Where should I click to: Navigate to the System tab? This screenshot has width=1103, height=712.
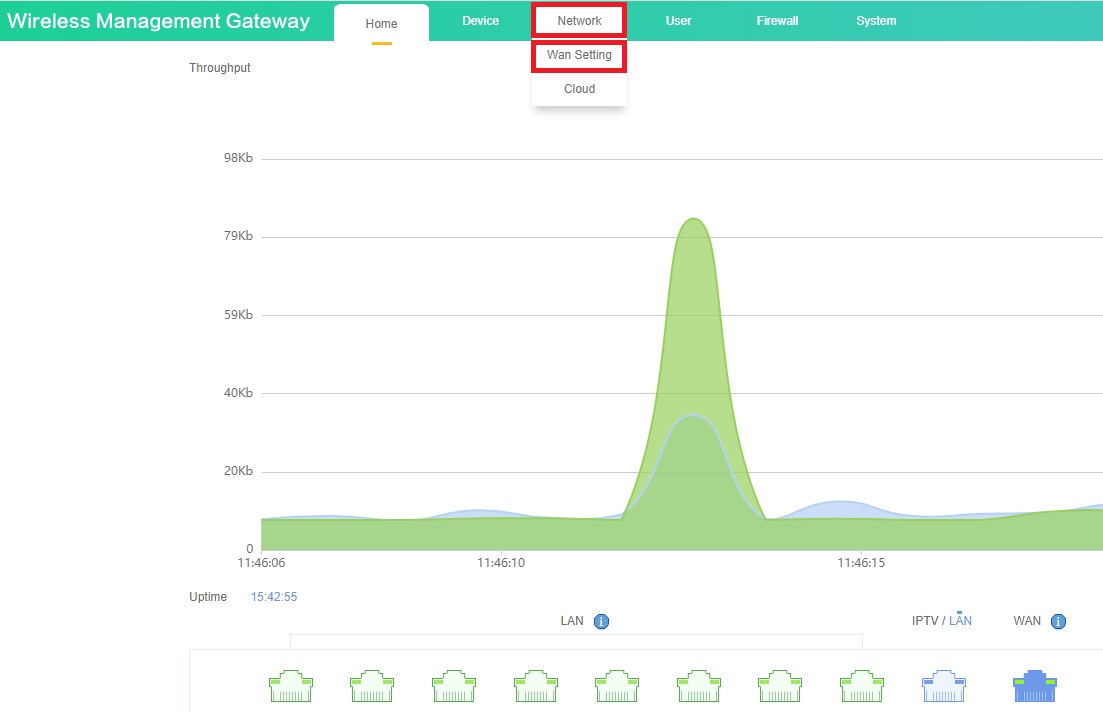click(876, 21)
